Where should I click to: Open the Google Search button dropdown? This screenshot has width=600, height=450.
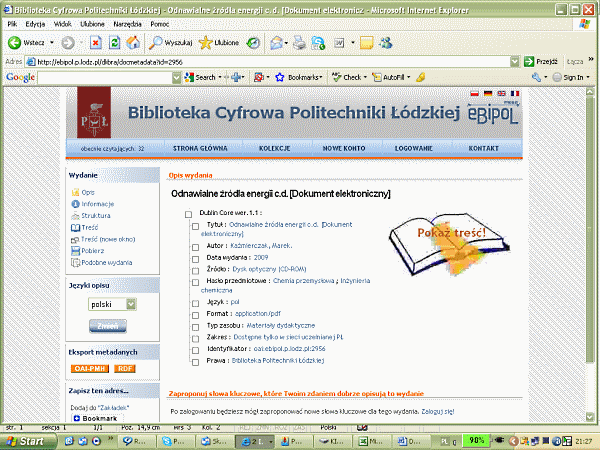coord(220,77)
